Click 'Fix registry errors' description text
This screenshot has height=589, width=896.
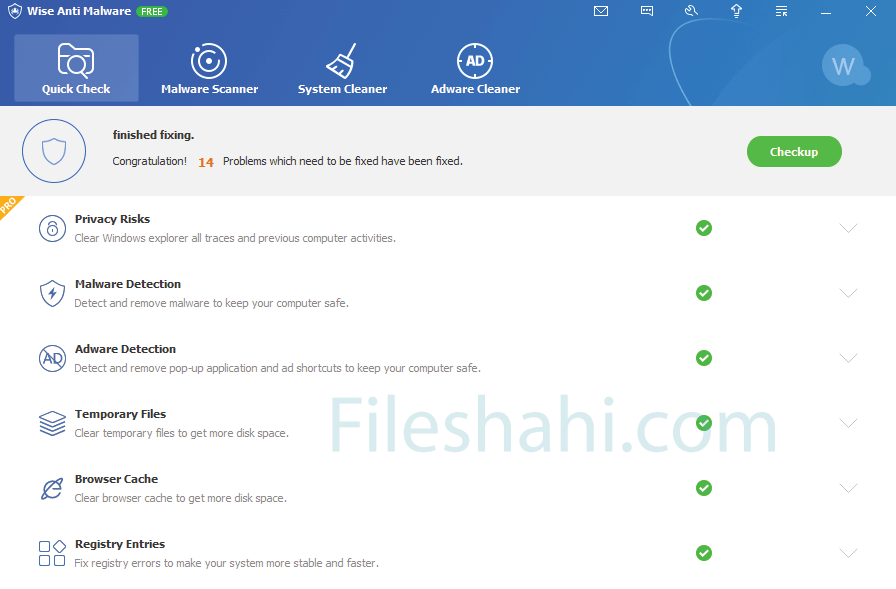pos(227,563)
